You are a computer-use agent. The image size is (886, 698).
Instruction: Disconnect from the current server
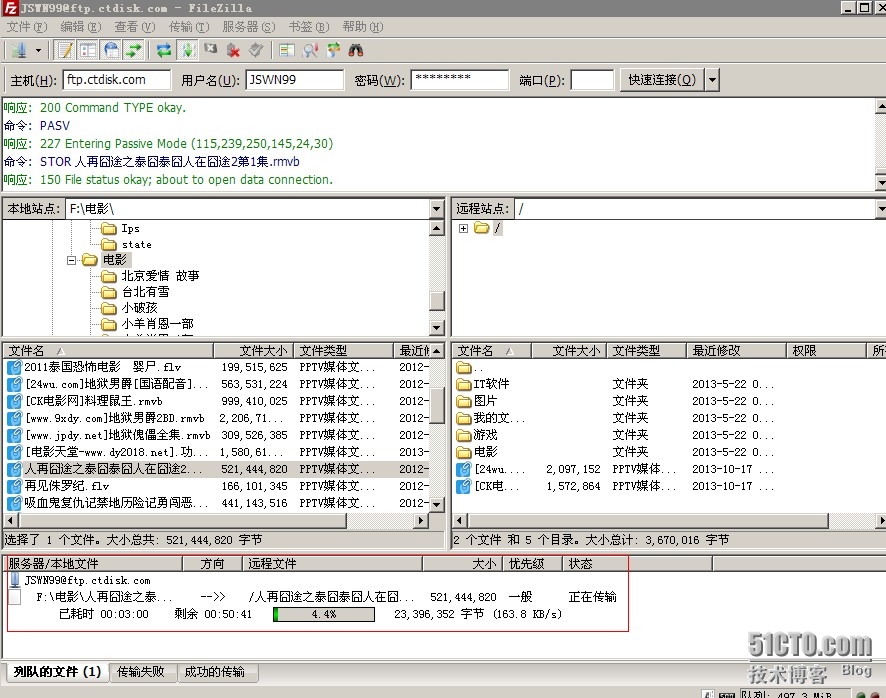tap(233, 50)
